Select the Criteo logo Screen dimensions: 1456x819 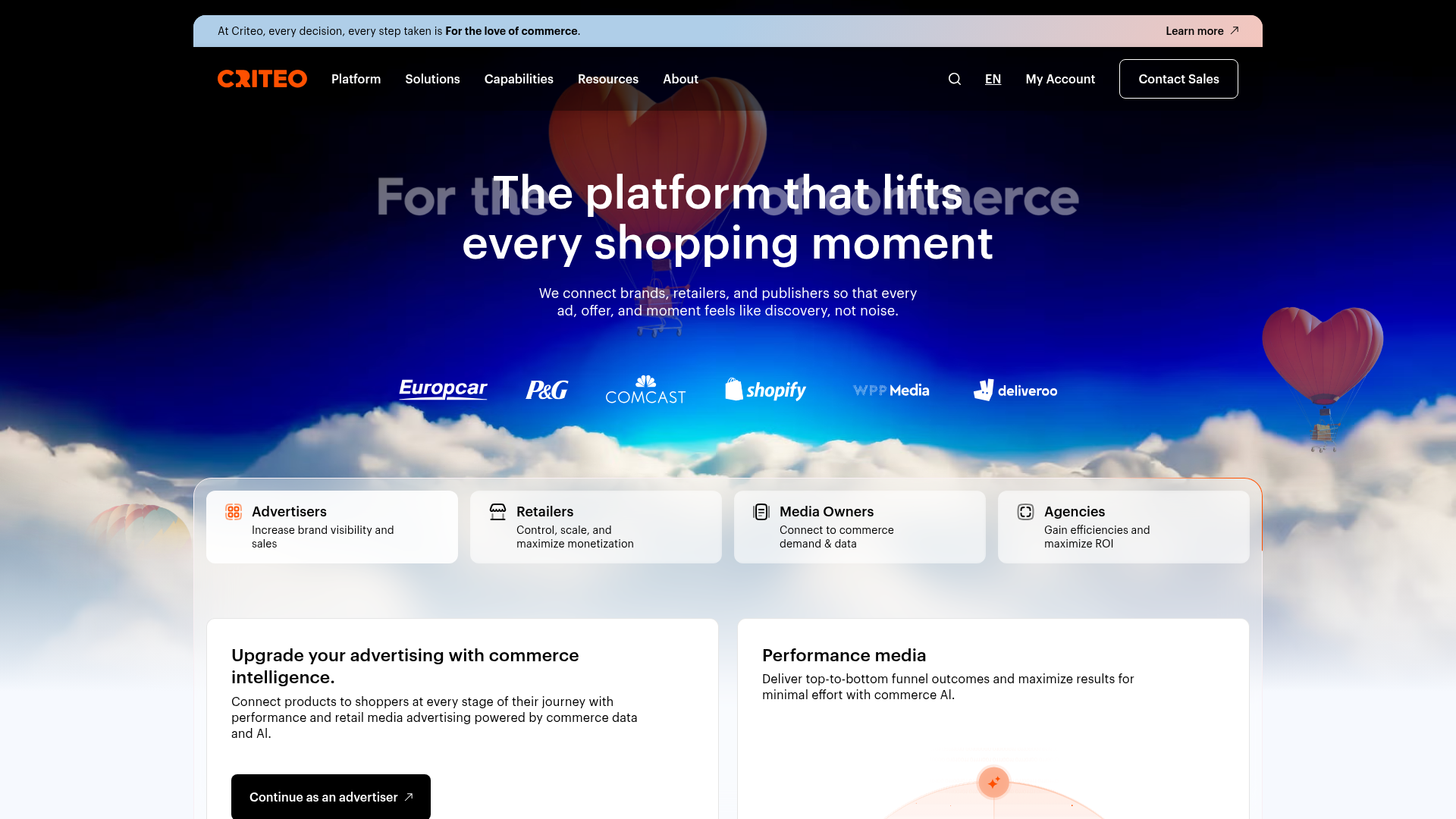[x=262, y=79]
